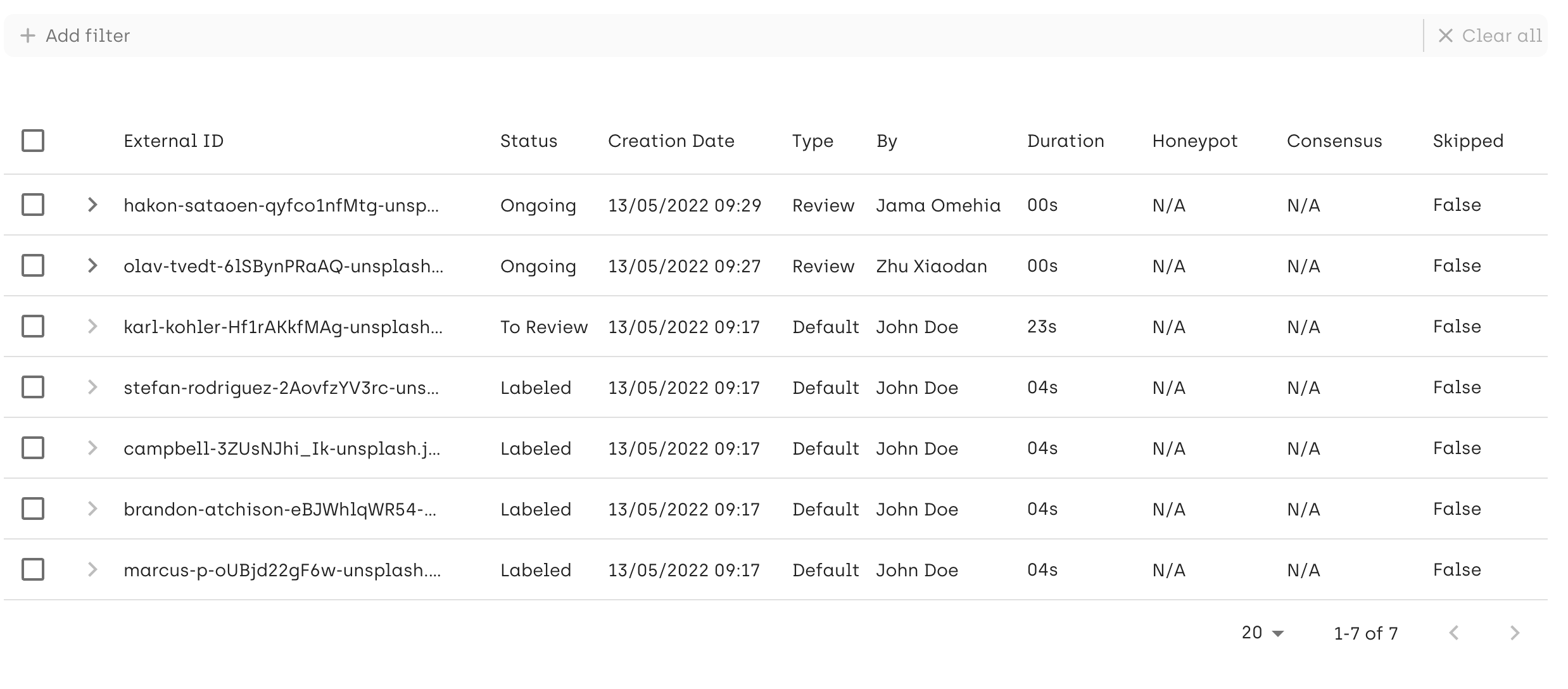Expand the hakon-sataoen row chevron

tap(92, 205)
